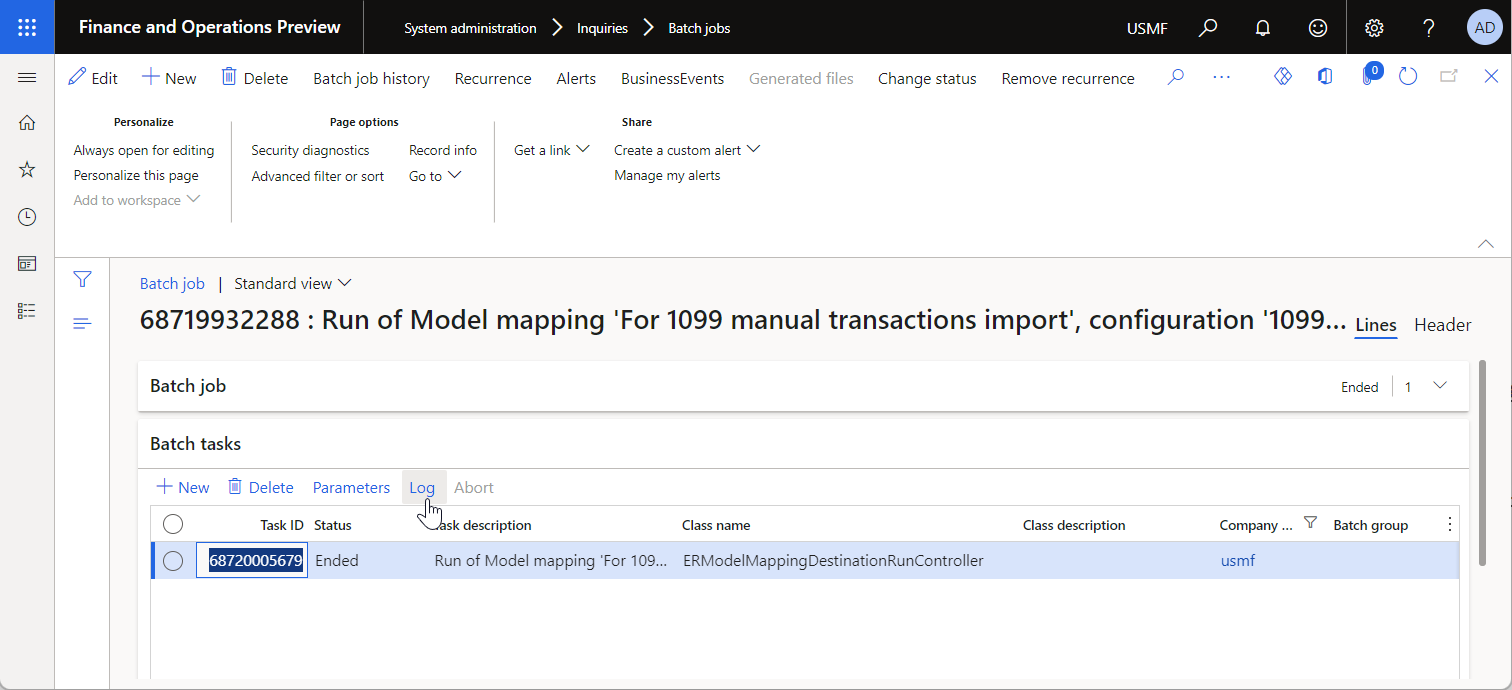Screen dimensions: 1512x690
Task: Open the Batch job history menu item
Action: tap(371, 77)
